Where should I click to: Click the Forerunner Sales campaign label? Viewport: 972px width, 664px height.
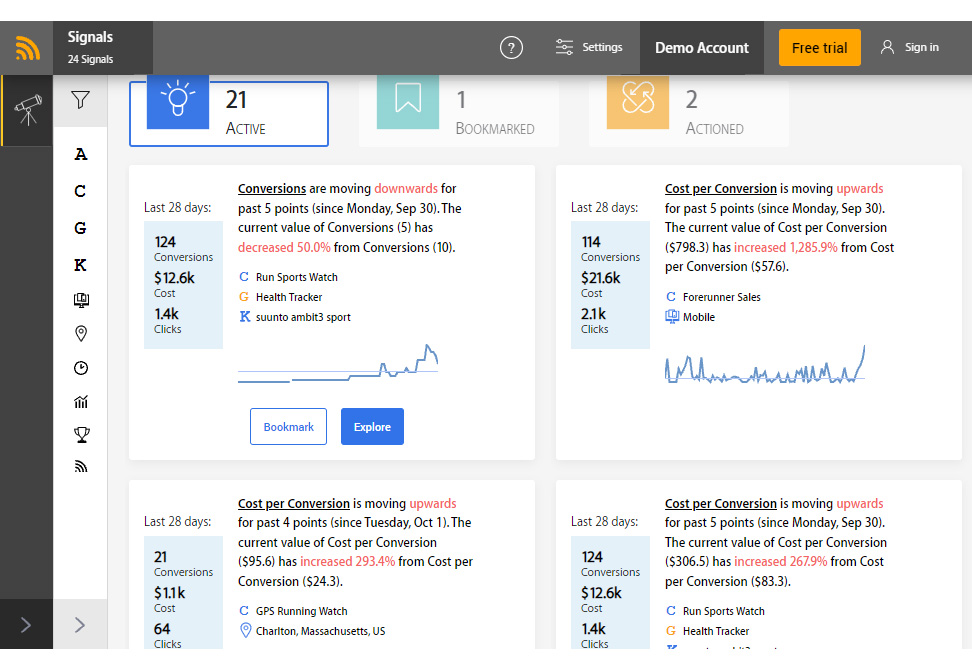[x=722, y=297]
